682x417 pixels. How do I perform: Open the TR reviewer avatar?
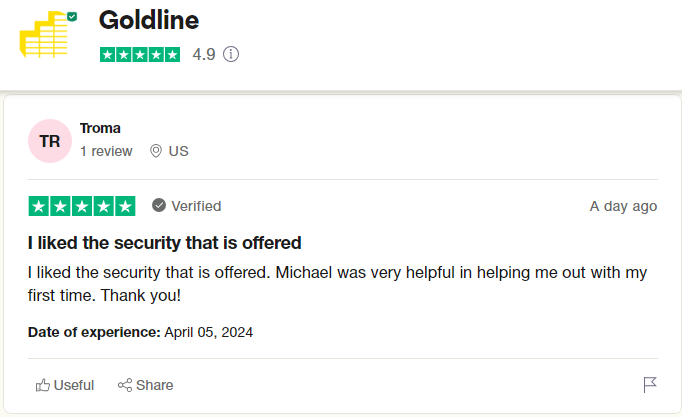pyautogui.click(x=50, y=141)
